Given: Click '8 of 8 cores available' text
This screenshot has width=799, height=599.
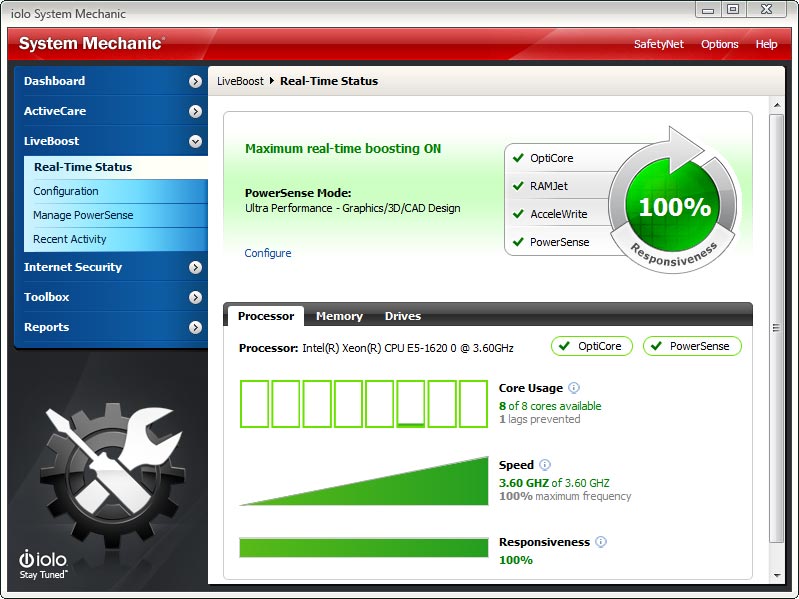Looking at the screenshot, I should coord(550,406).
